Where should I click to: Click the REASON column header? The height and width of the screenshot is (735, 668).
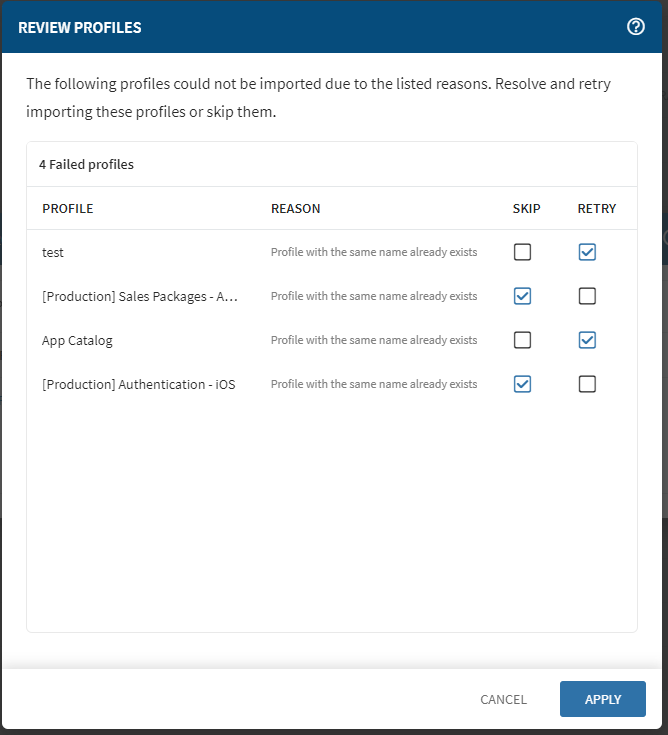295,209
